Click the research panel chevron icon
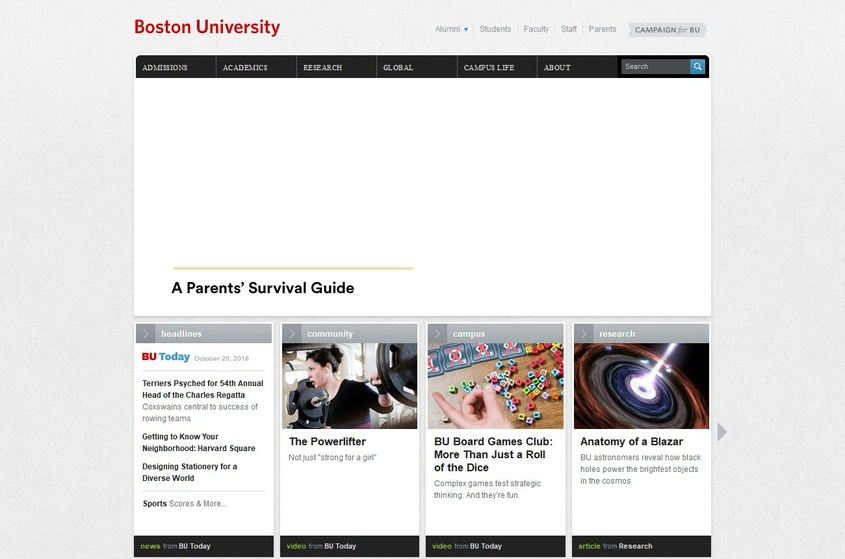The image size is (845, 559). tap(584, 334)
